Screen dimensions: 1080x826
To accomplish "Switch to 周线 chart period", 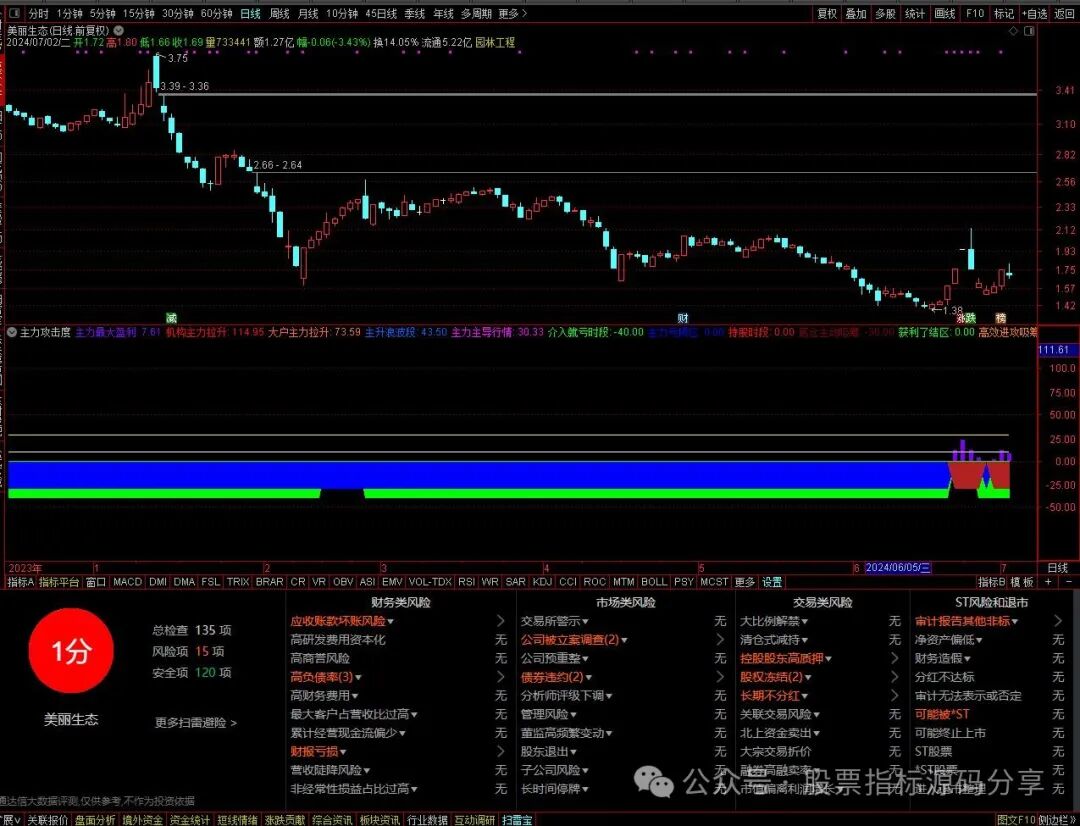I will click(280, 13).
